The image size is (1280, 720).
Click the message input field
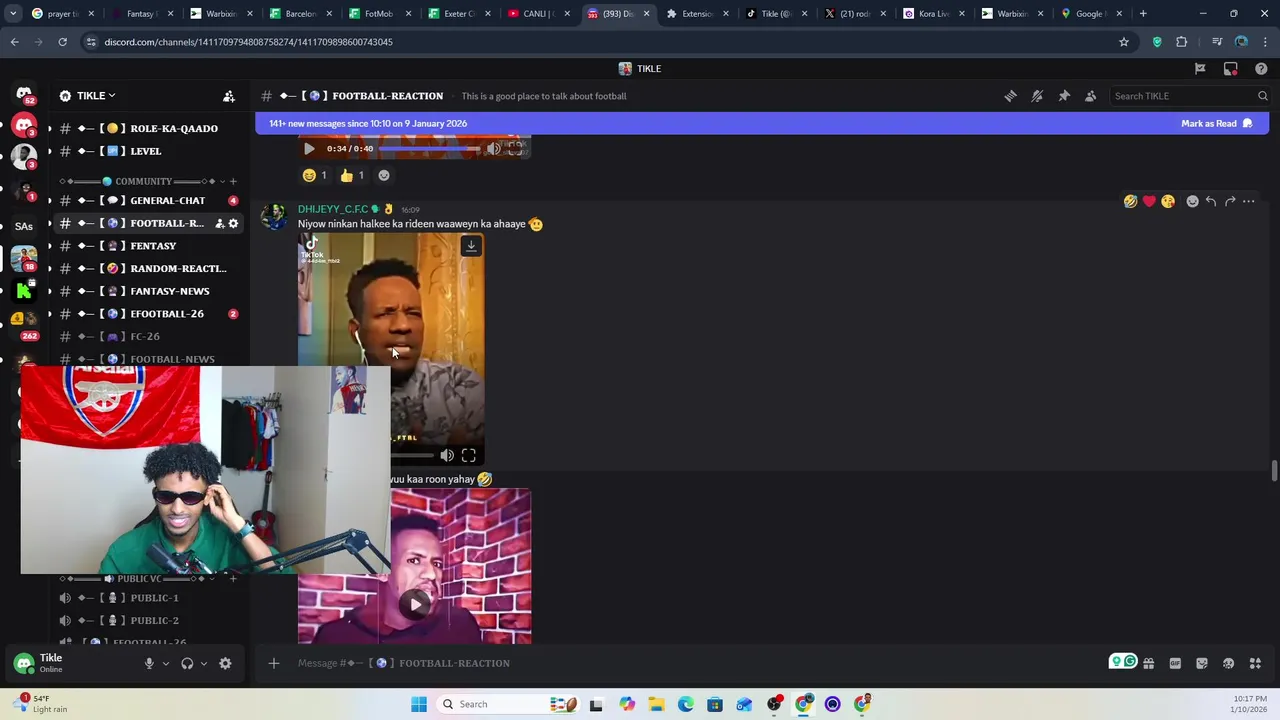click(690, 663)
